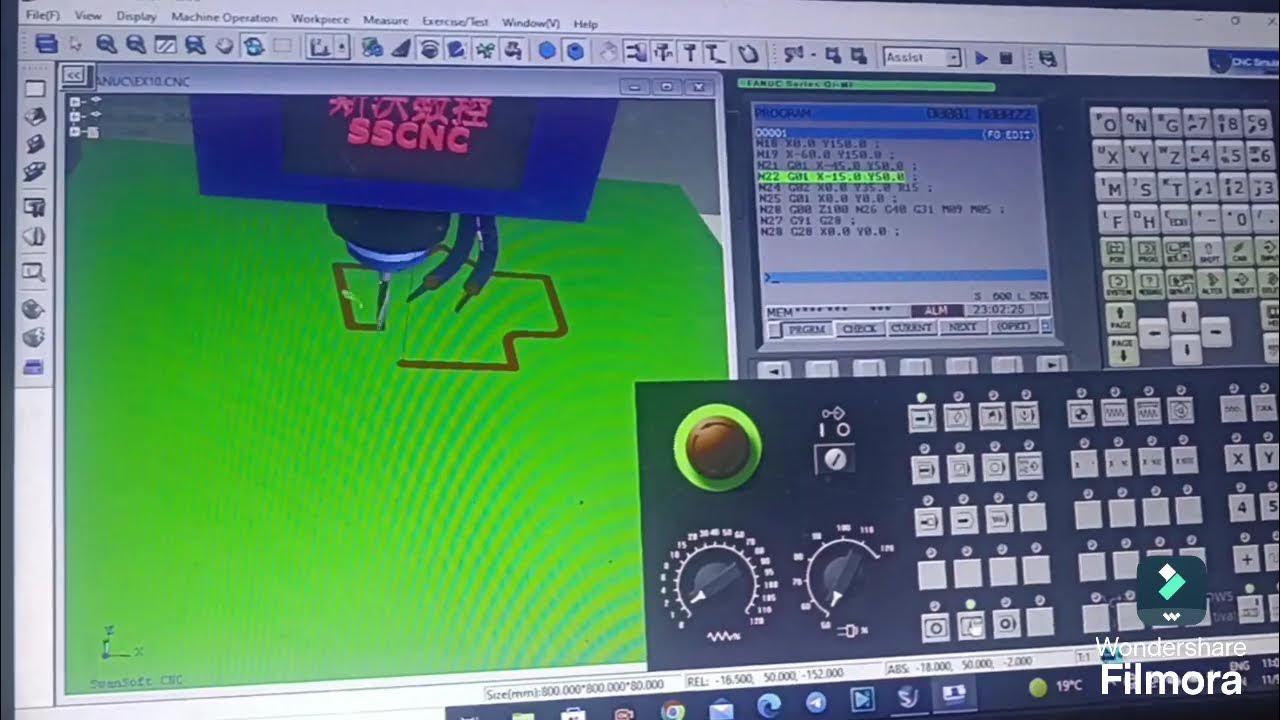1280x720 pixels.
Task: Open the Display menu
Action: click(136, 17)
